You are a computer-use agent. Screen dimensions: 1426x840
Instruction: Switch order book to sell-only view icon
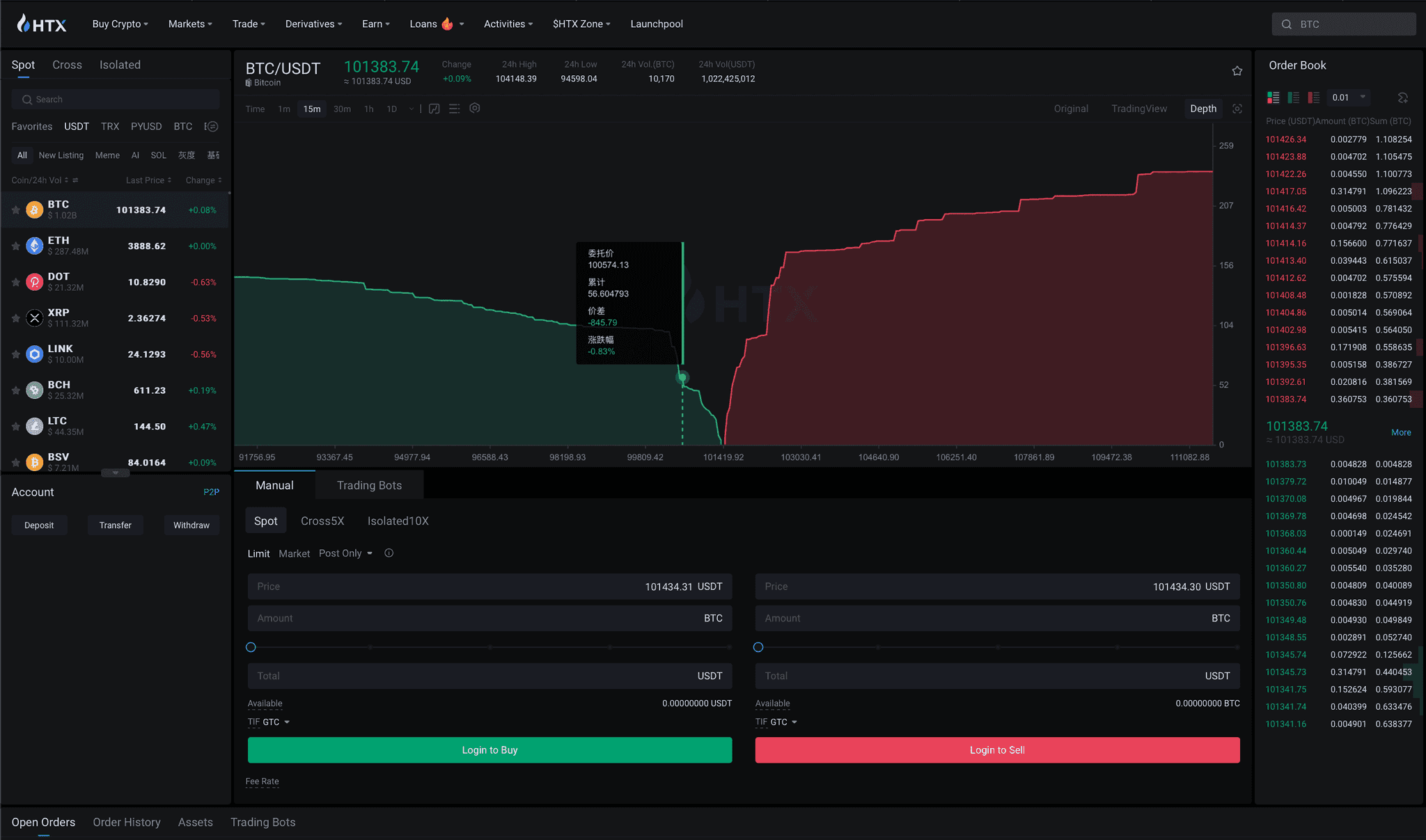tap(1314, 97)
